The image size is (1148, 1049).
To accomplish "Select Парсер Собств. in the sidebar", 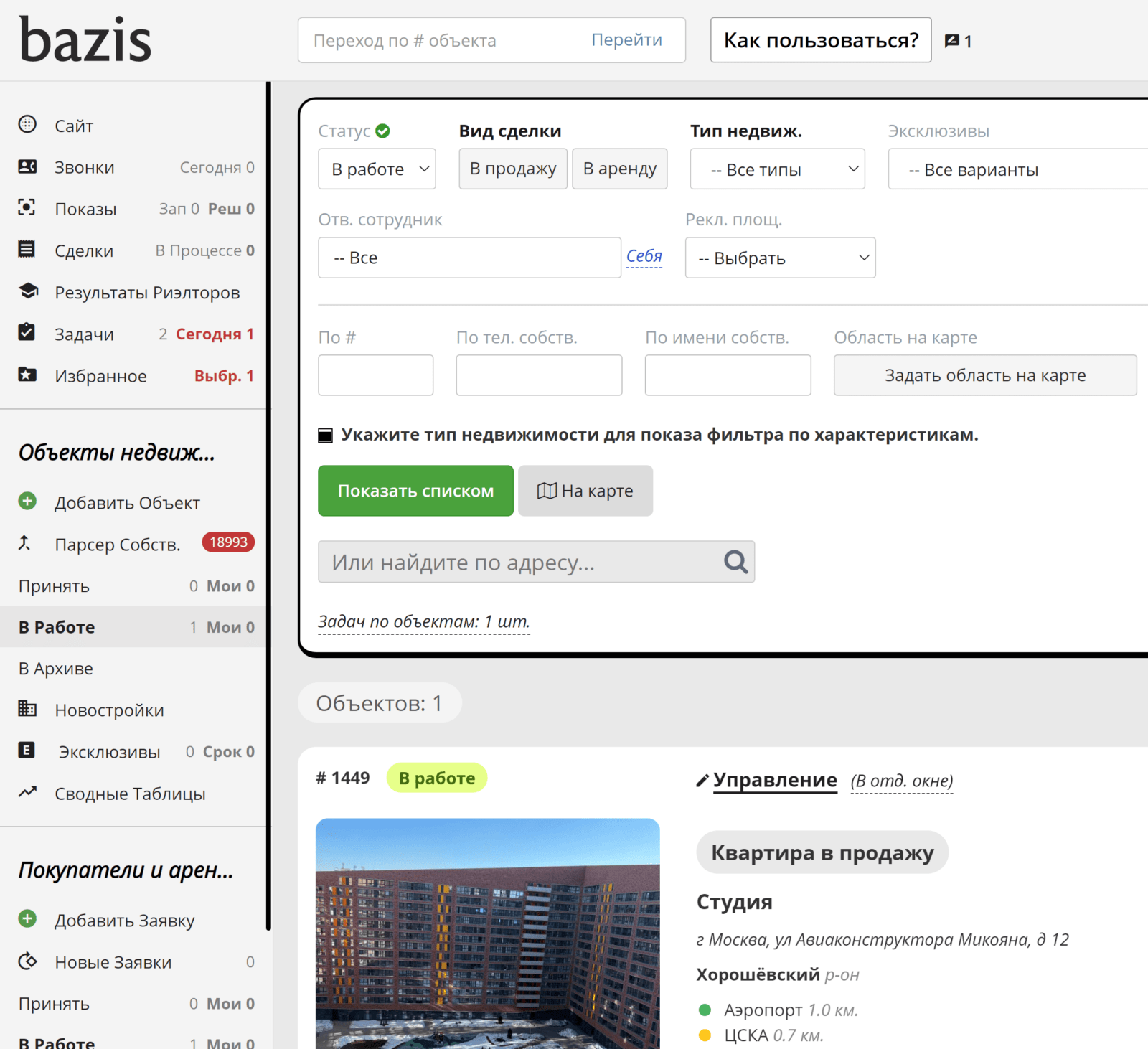I will pyautogui.click(x=117, y=544).
